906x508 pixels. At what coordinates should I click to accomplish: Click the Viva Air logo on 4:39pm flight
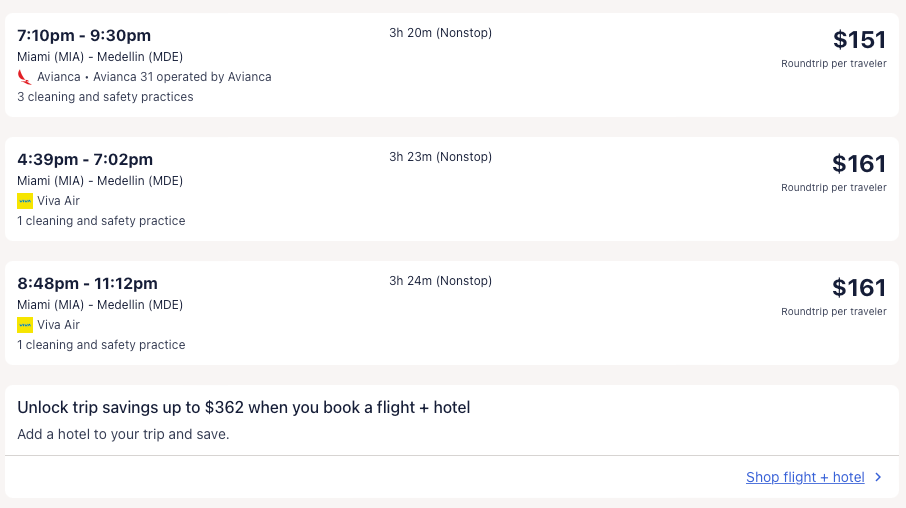(25, 201)
